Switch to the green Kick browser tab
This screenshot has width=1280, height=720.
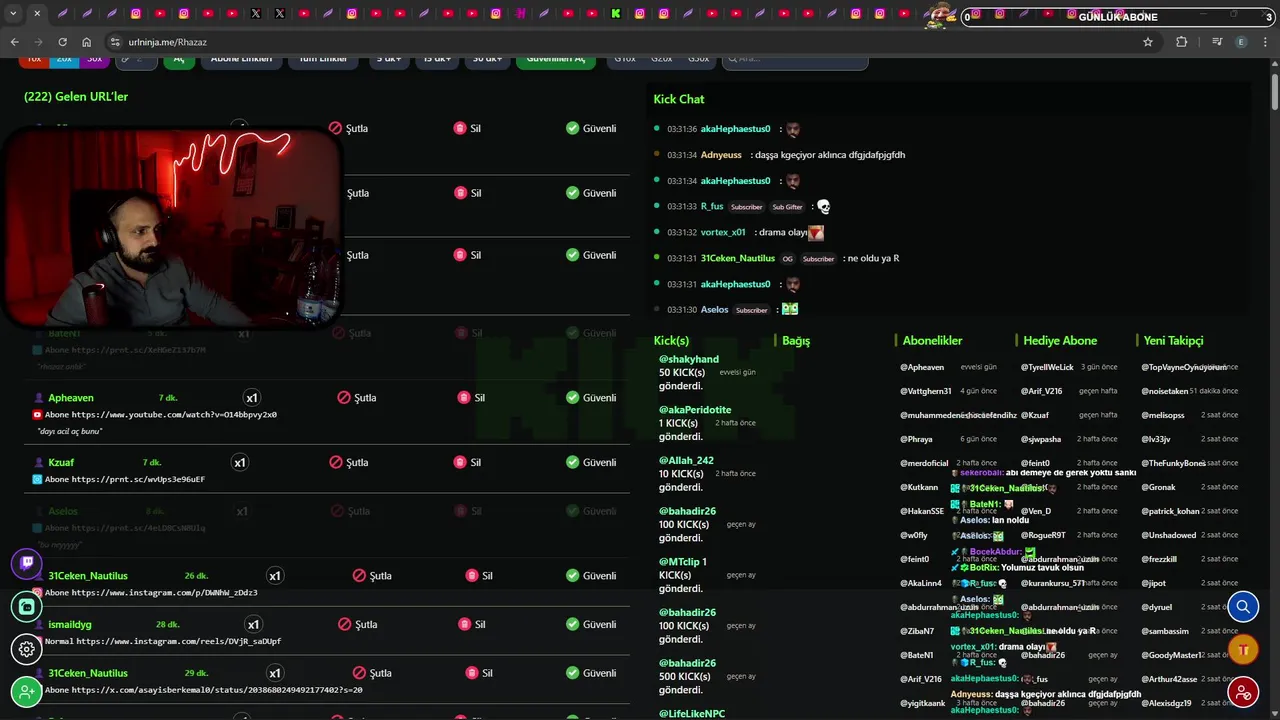point(616,14)
